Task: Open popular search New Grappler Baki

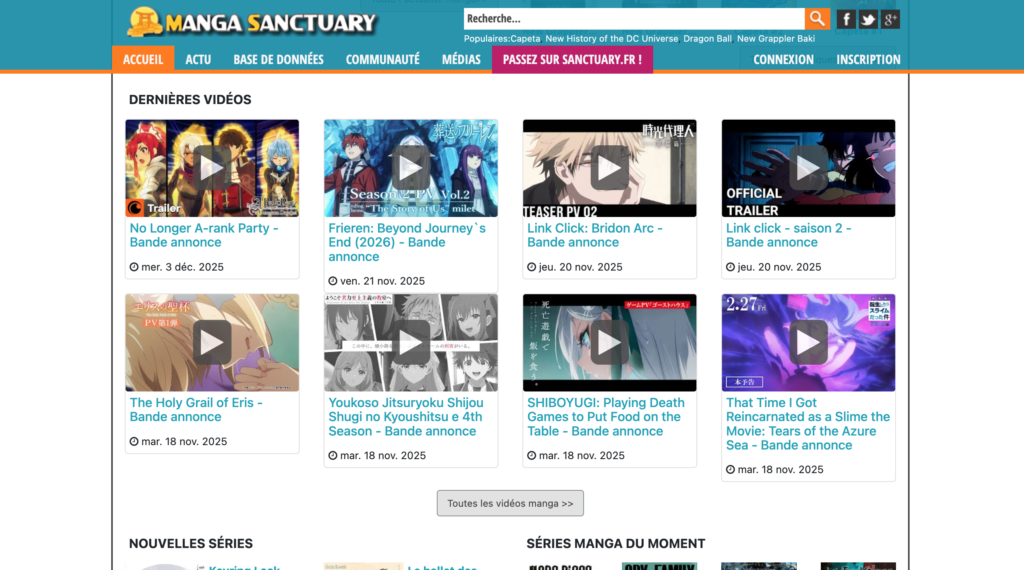Action: 776,39
